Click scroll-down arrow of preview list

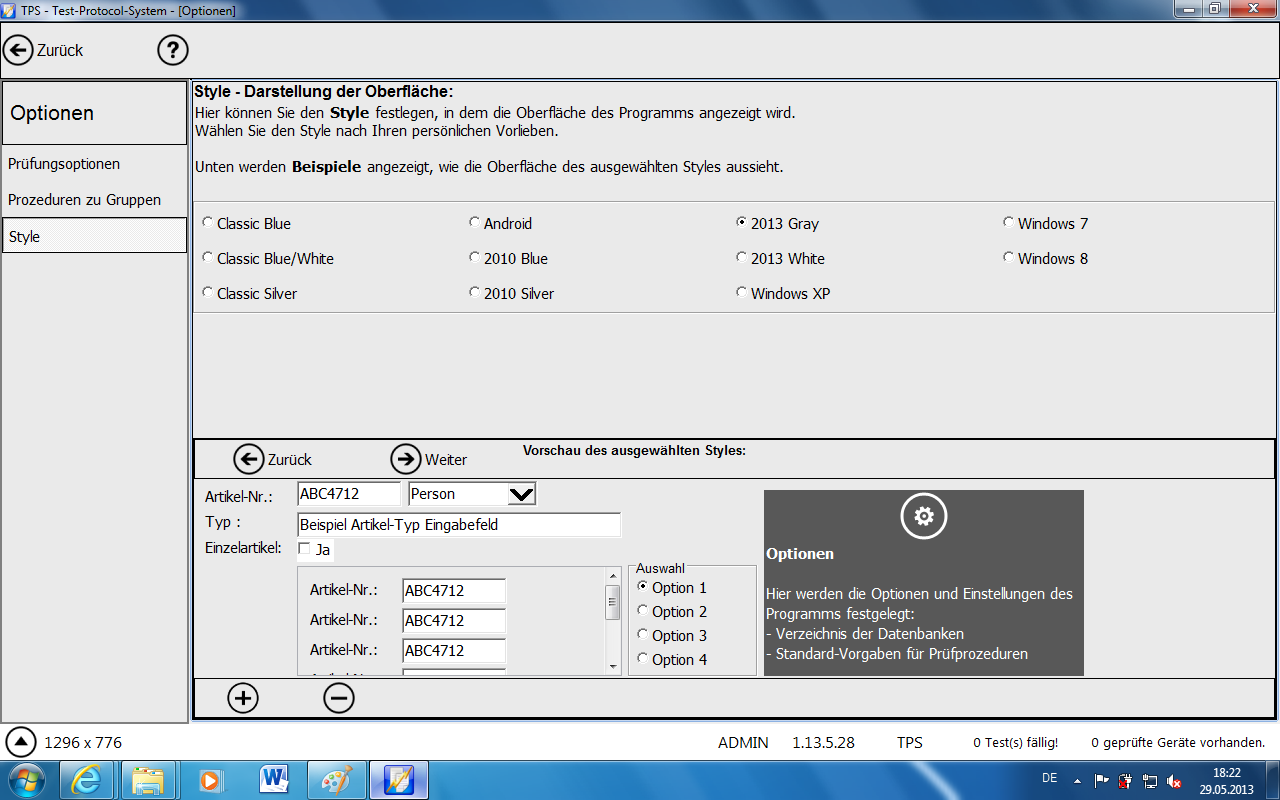(x=613, y=666)
